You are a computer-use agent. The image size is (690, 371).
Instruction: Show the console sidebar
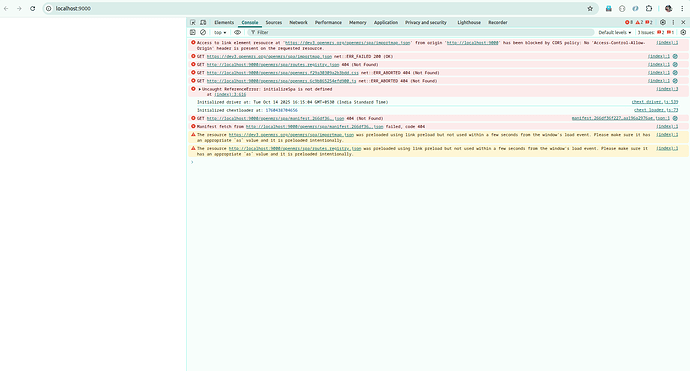click(x=193, y=33)
